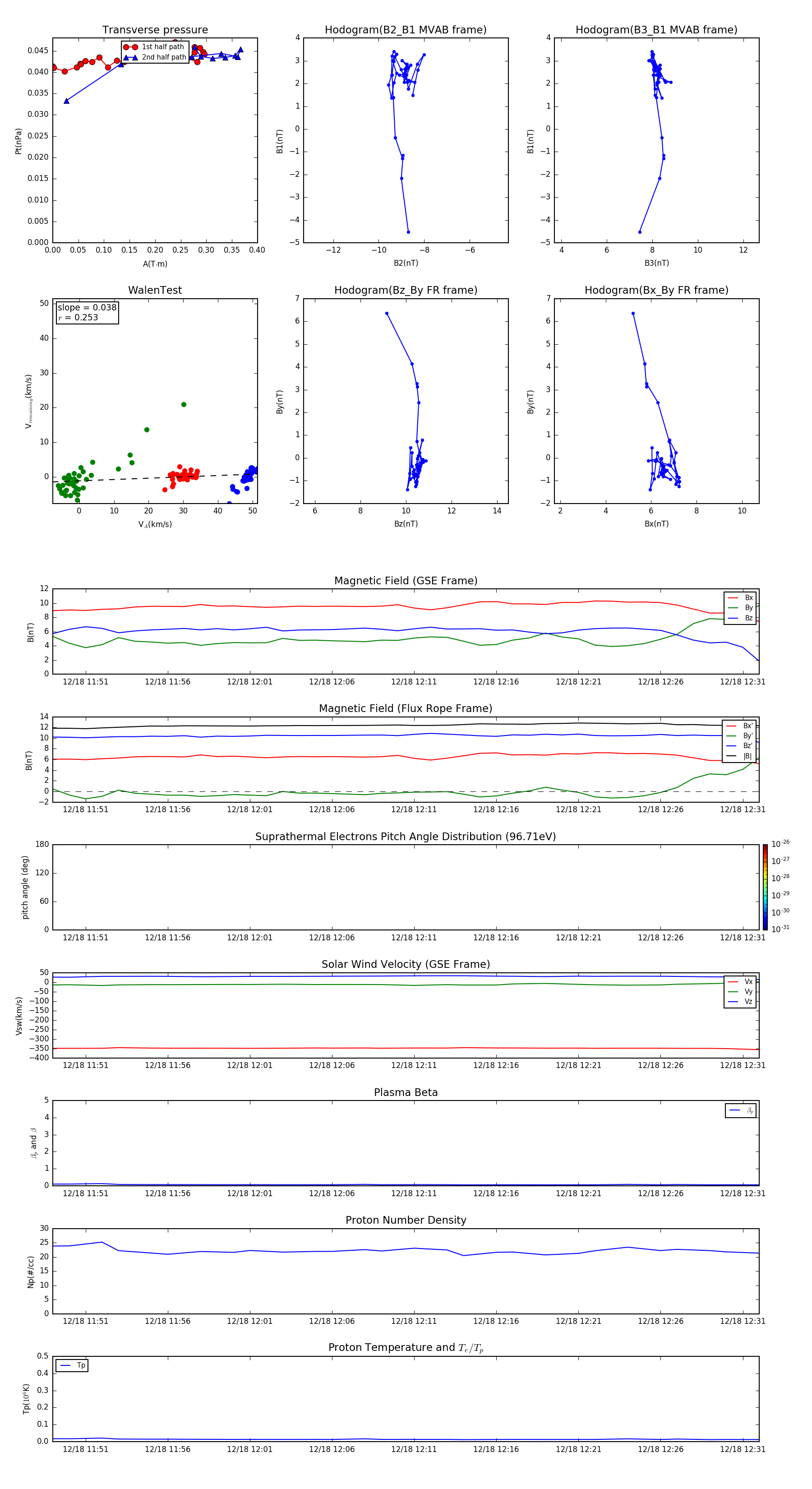Screen dimensions: 812x1489
Task: Click the 'Hodogram(Bz_By FR frame)' title
Action: pos(406,290)
